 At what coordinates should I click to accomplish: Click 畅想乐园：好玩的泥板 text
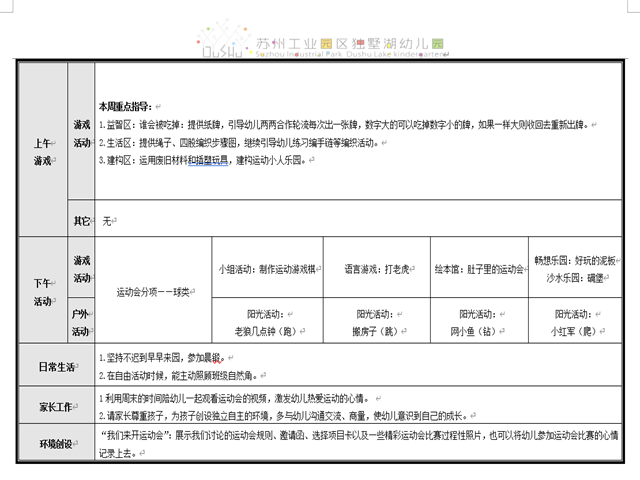click(575, 260)
